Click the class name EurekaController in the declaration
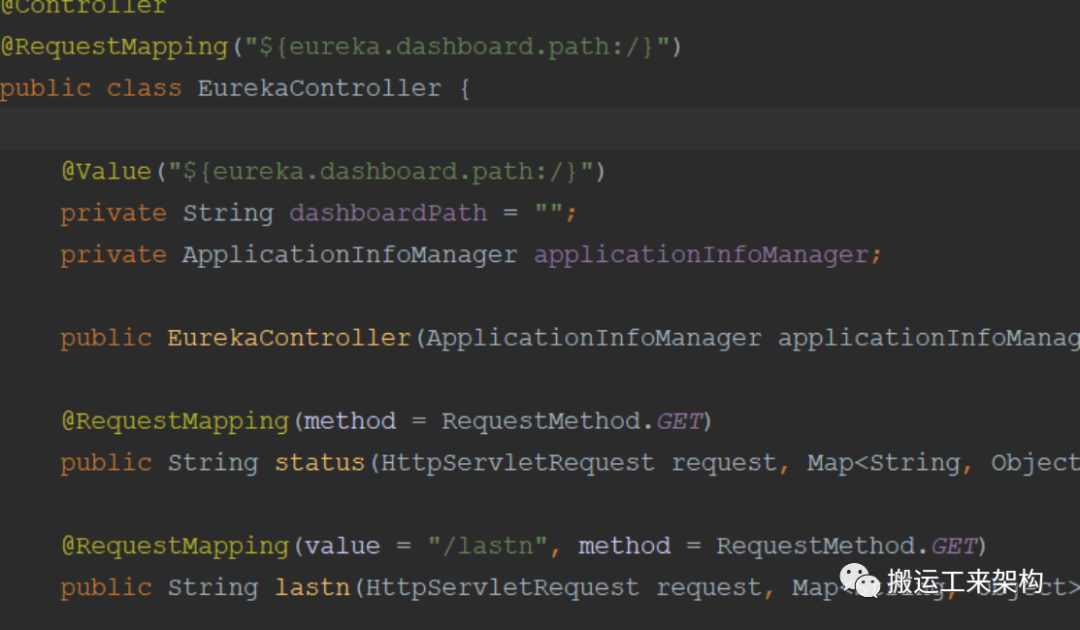This screenshot has width=1080, height=630. [320, 88]
